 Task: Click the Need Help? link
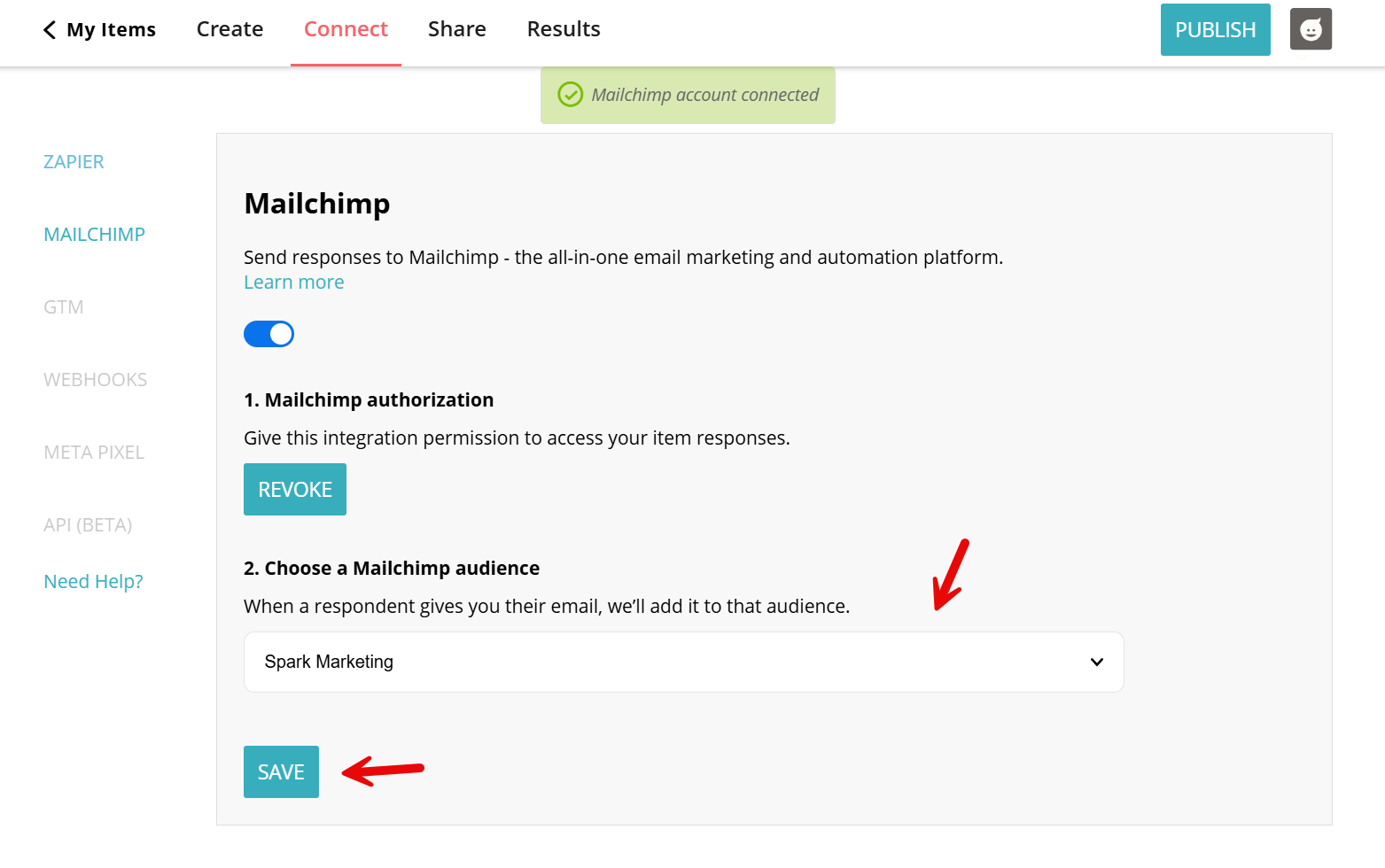(93, 581)
